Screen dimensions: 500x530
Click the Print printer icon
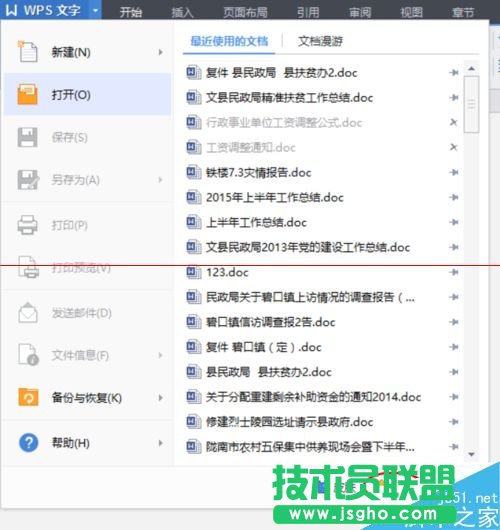(x=27, y=225)
